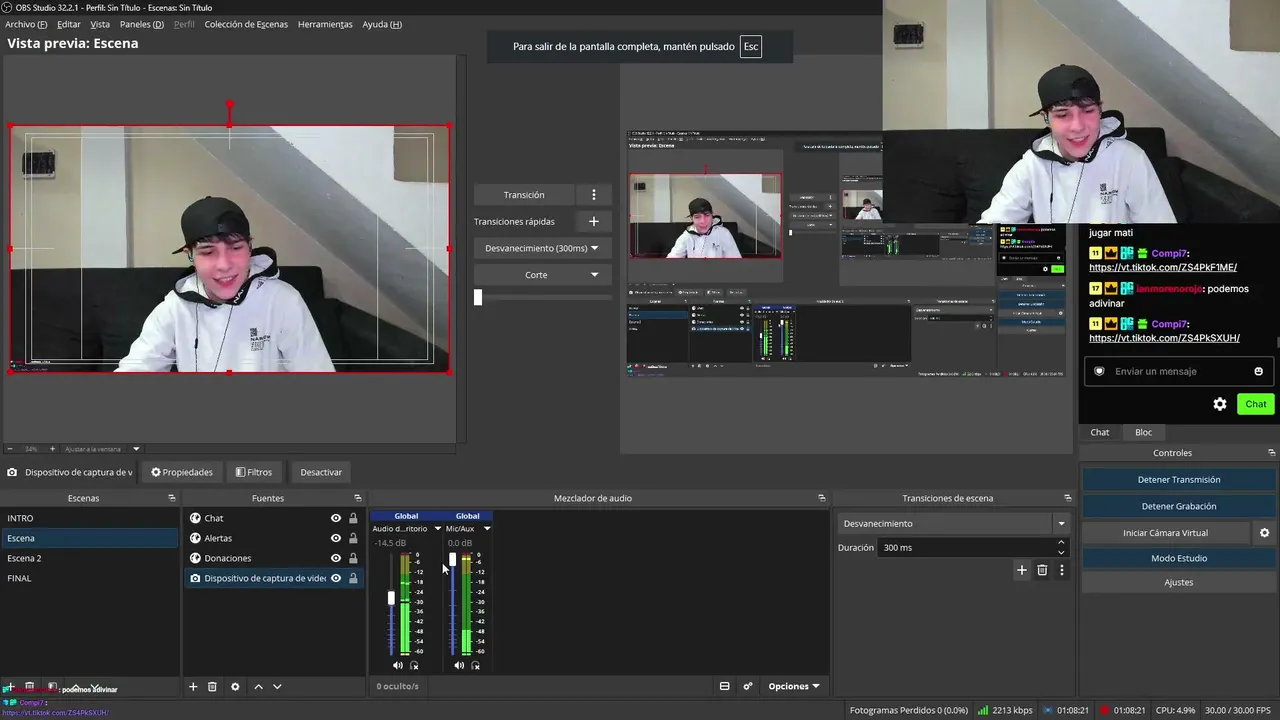The height and width of the screenshot is (720, 1280).
Task: Hide the Donaciones source
Action: pyautogui.click(x=336, y=558)
